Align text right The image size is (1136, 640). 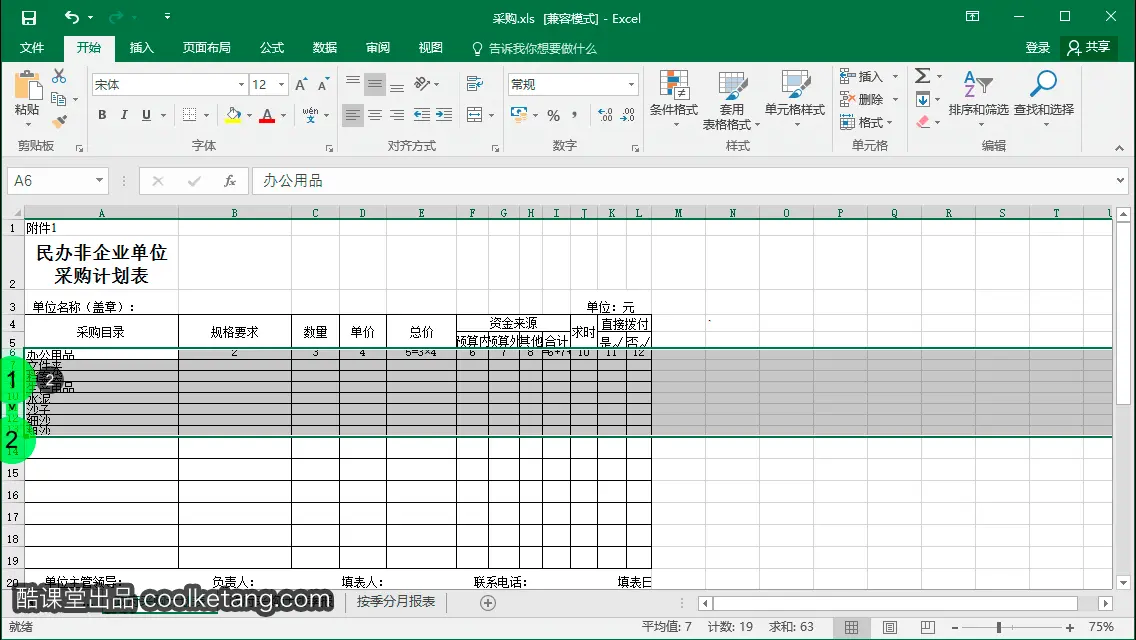click(397, 115)
